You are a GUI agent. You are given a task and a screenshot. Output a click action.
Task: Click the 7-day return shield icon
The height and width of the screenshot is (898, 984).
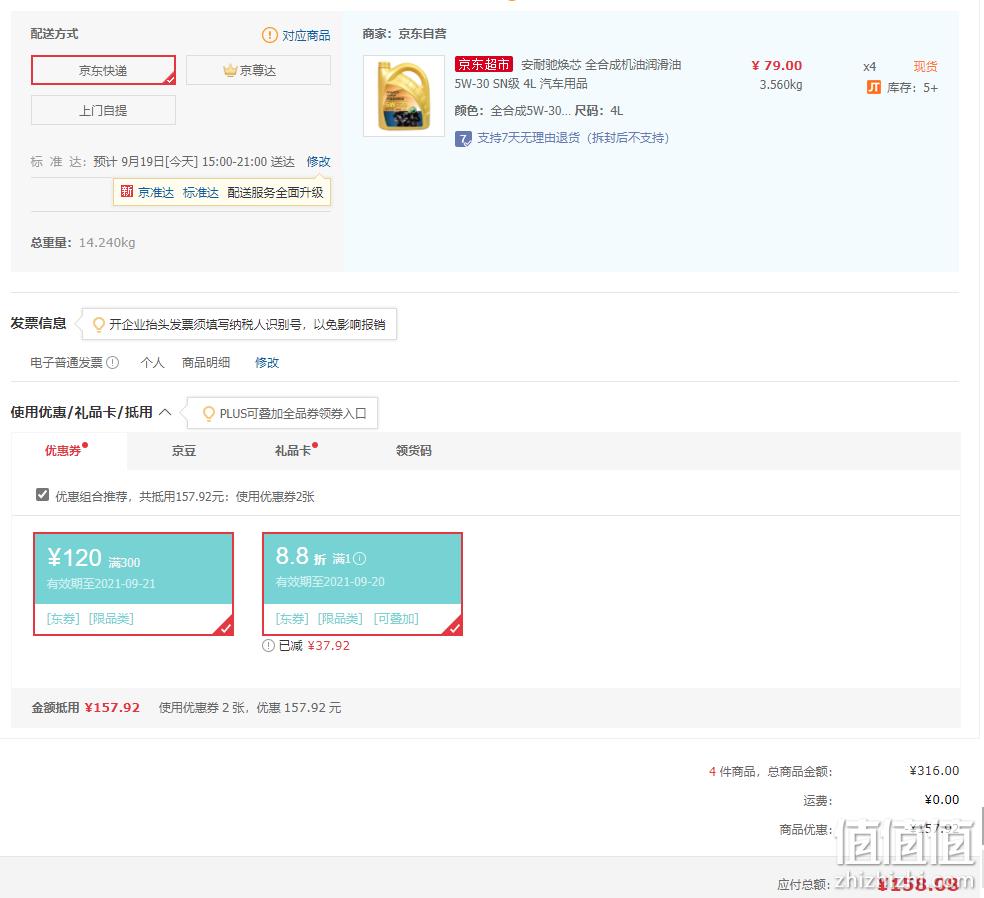(463, 139)
